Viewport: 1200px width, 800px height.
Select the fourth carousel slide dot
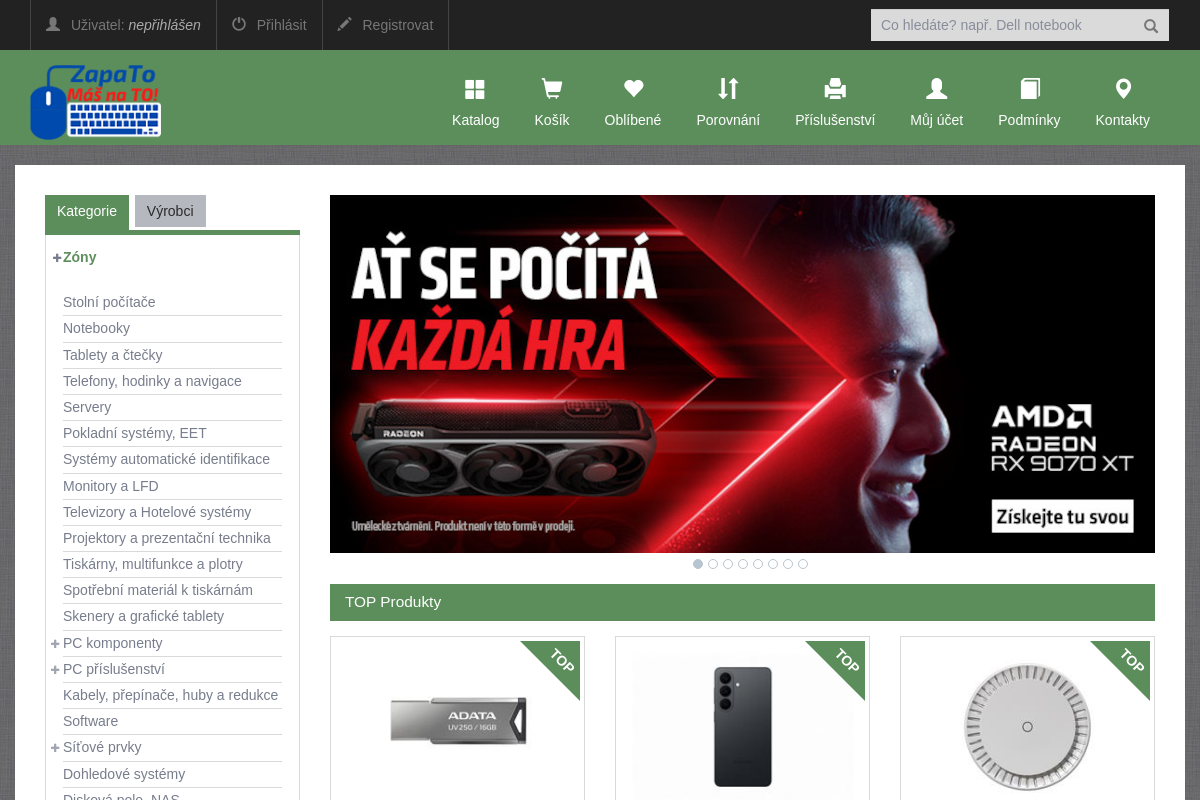[x=743, y=564]
